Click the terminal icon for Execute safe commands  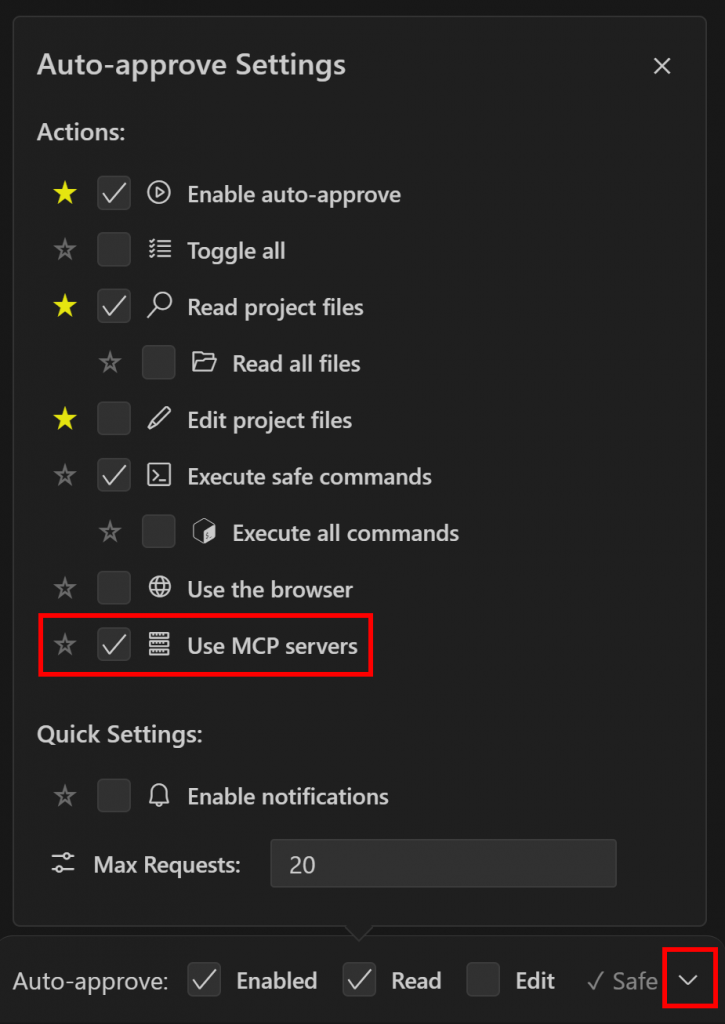[160, 476]
